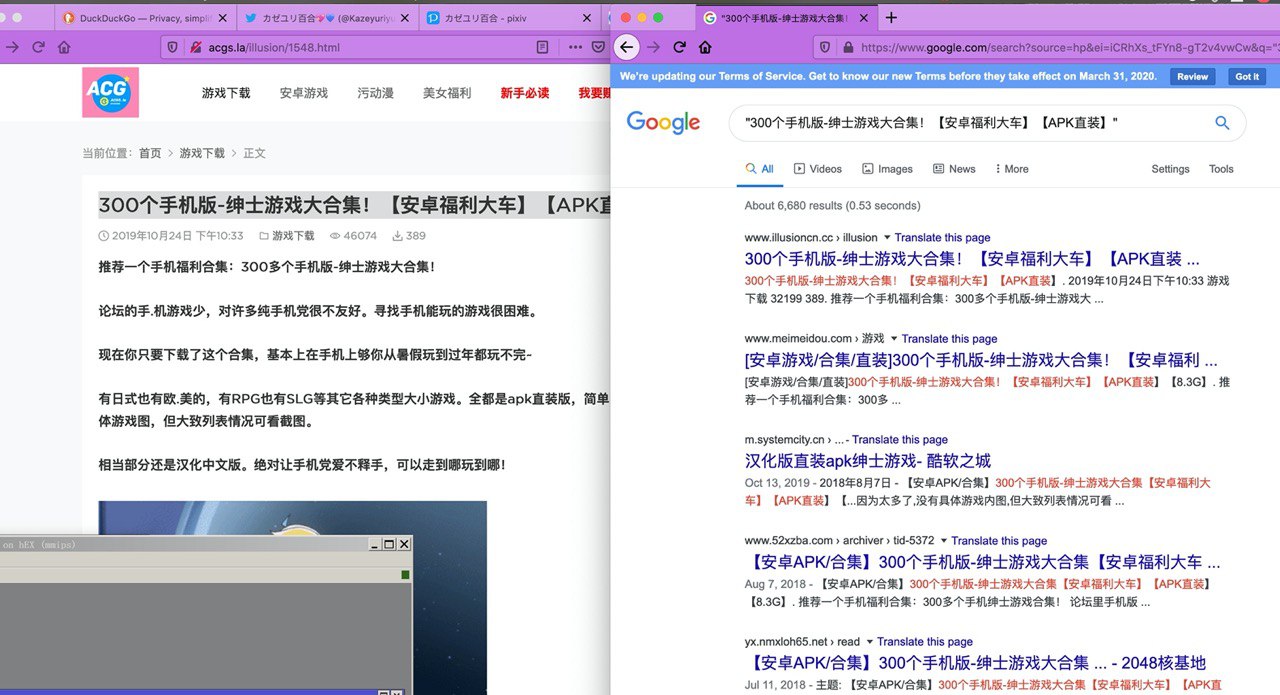Open 游戏下载 in acgs.la nav menu
Screen dimensions: 1280x695
click(x=226, y=93)
